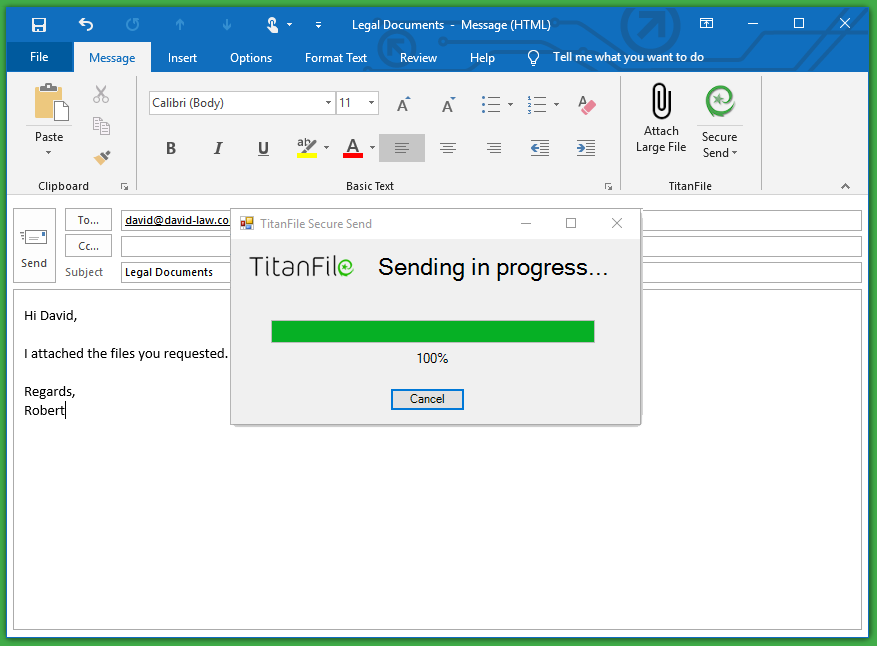Apply numbered list formatting
This screenshot has height=646, width=877.
pos(537,105)
